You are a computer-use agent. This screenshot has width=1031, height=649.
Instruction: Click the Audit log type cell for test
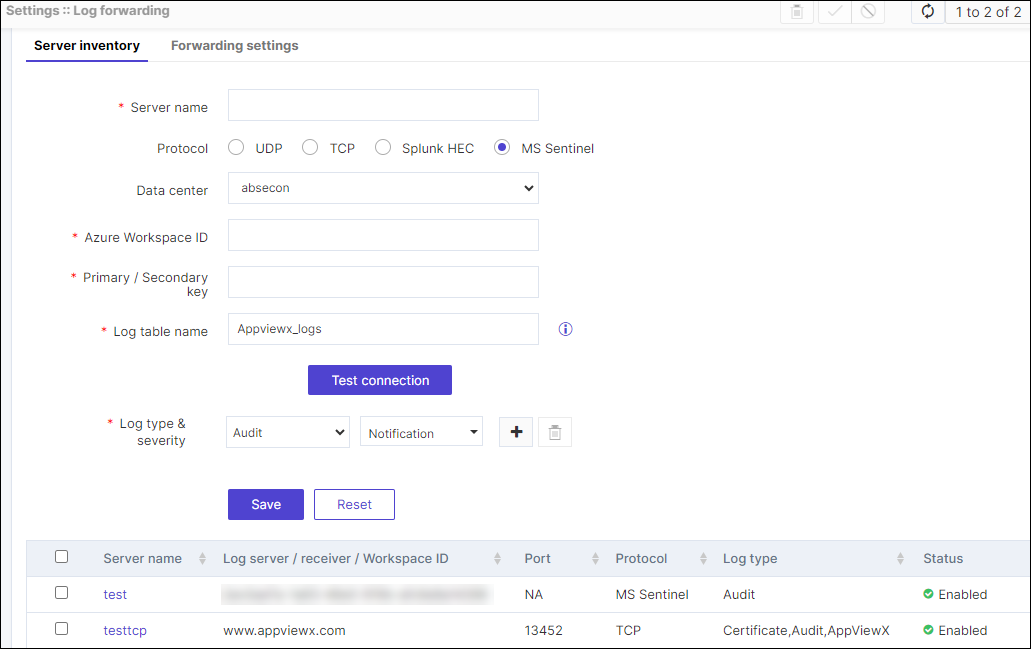(739, 594)
